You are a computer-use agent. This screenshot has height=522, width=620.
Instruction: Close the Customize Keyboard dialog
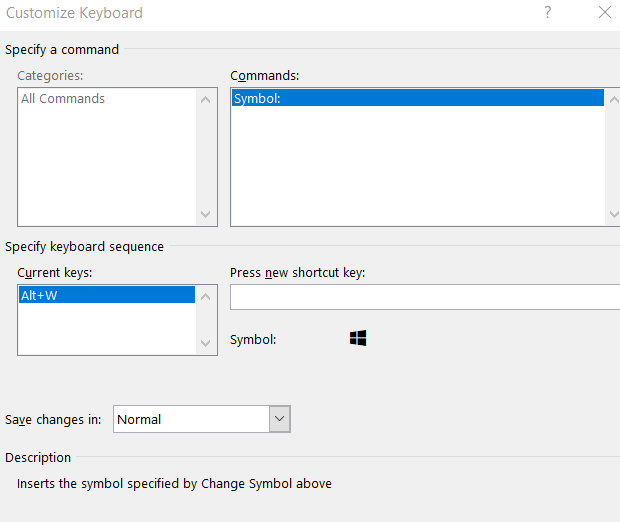pos(605,12)
